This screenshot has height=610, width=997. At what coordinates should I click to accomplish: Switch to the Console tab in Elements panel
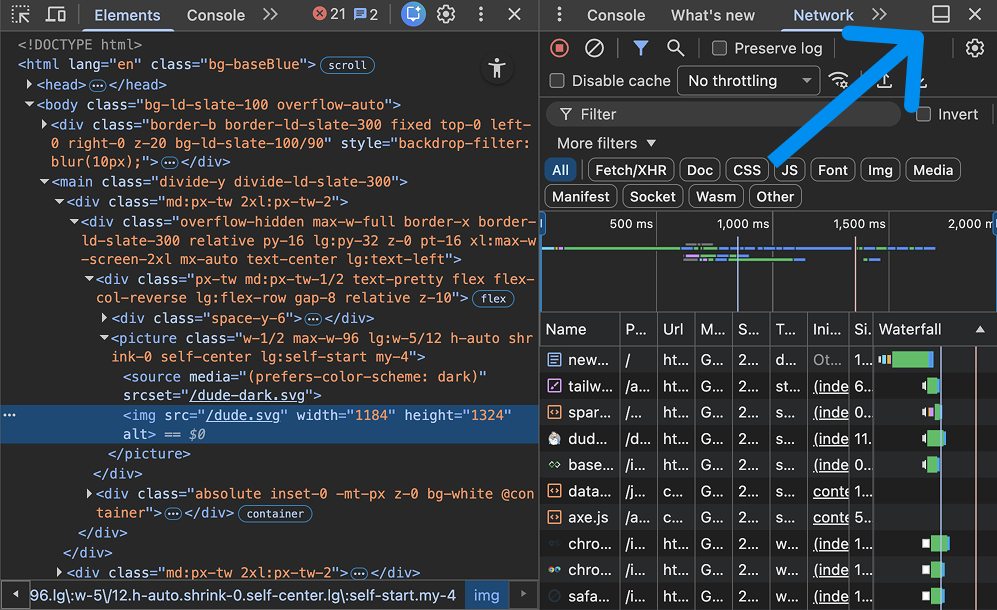(x=215, y=15)
